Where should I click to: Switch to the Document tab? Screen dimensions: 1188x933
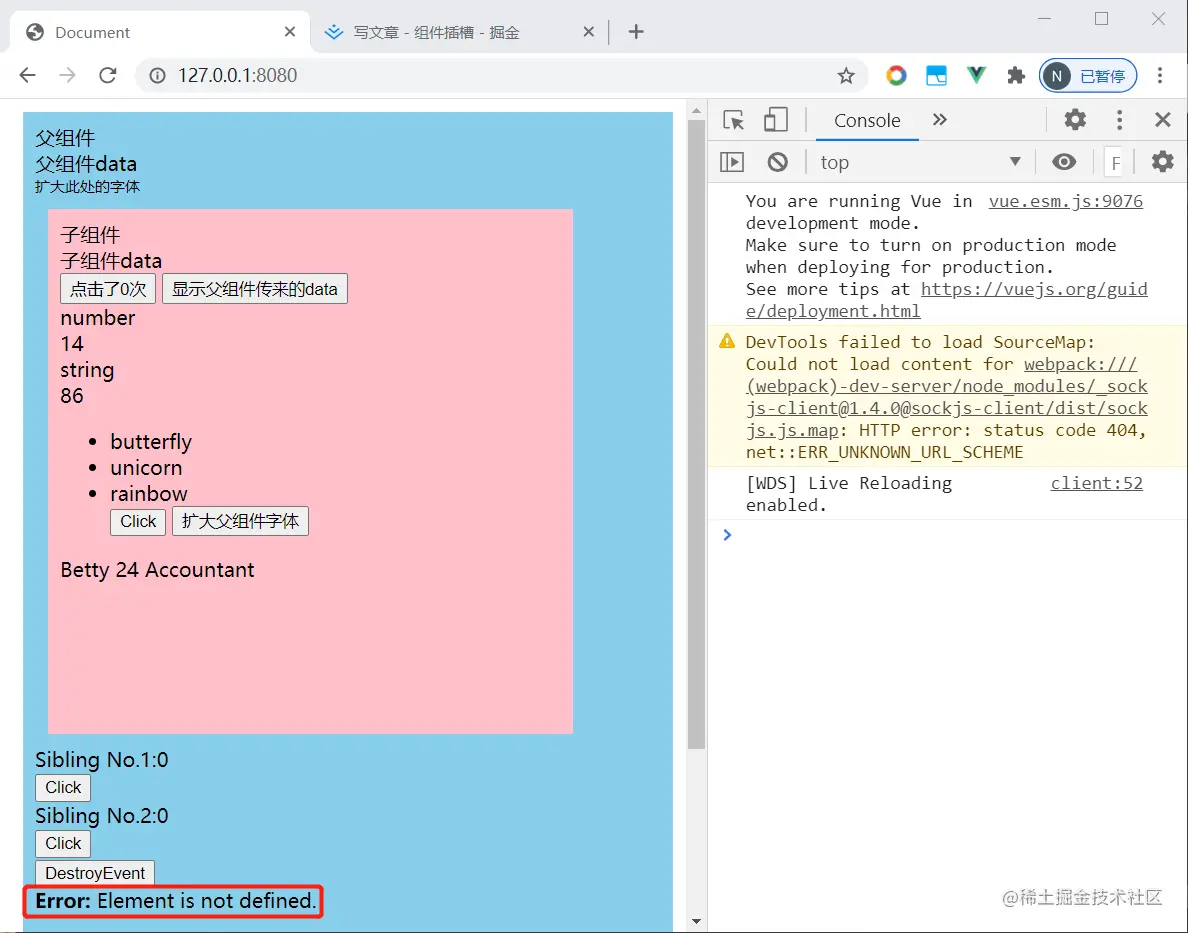tap(161, 32)
